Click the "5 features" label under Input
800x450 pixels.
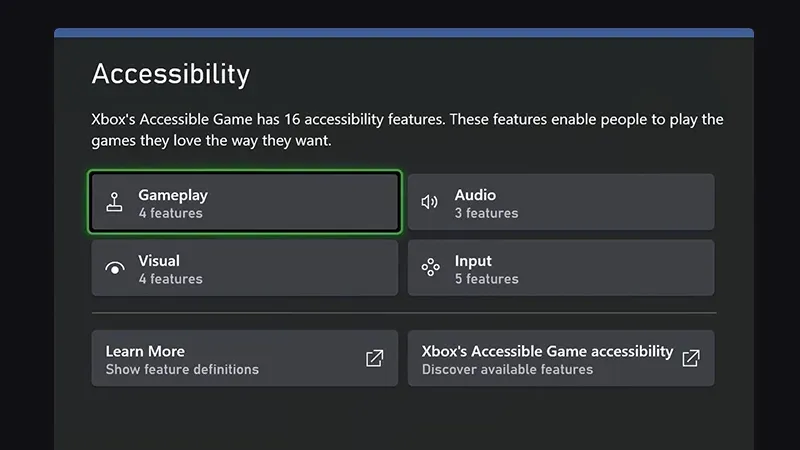pyautogui.click(x=486, y=279)
